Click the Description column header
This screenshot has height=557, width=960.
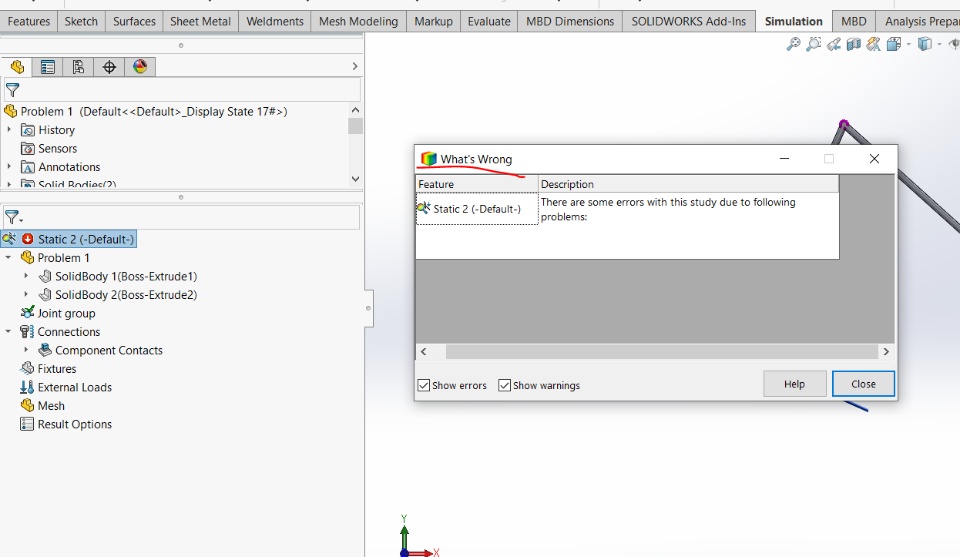pos(689,184)
